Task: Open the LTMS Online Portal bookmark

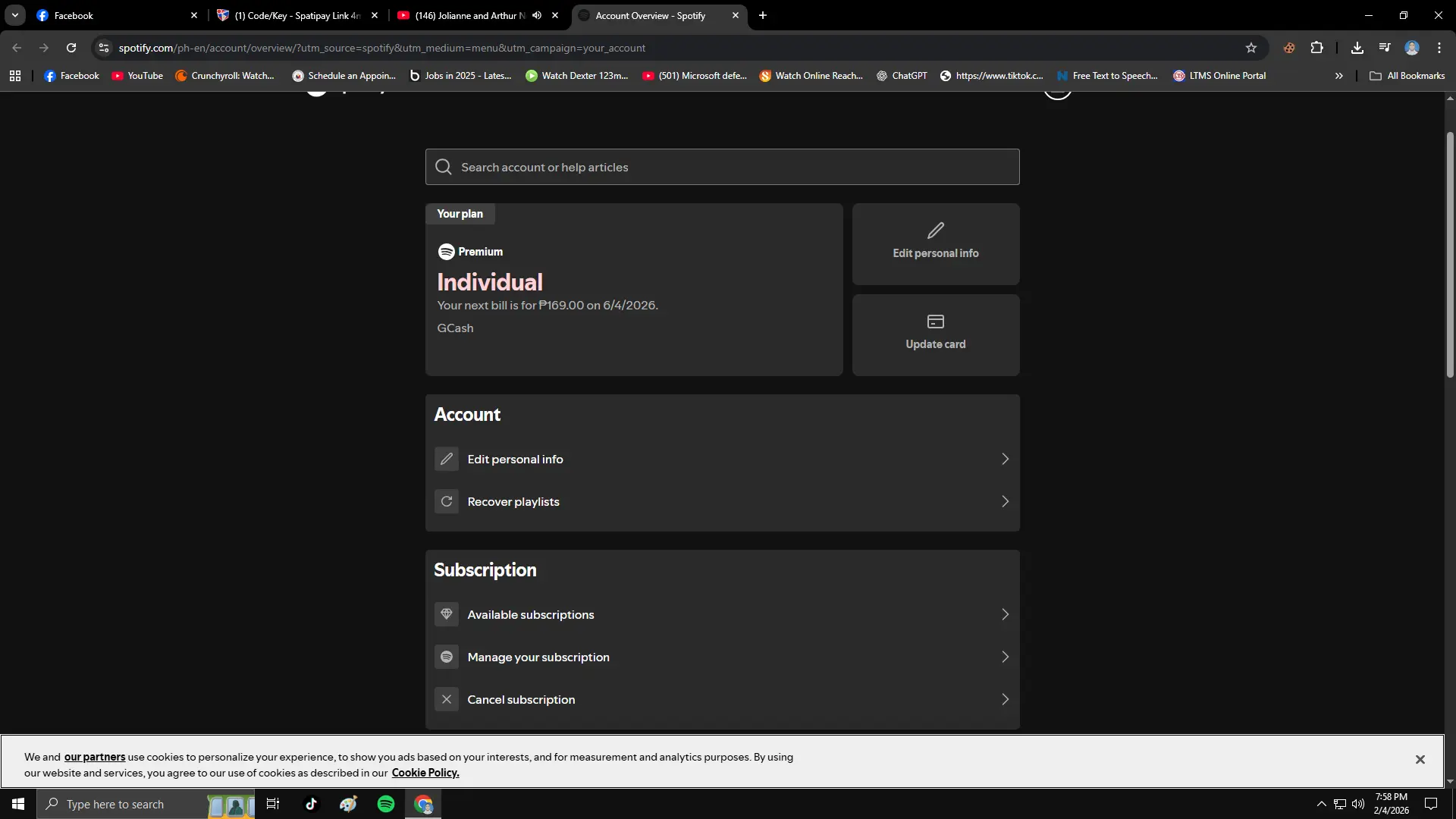Action: [1219, 76]
